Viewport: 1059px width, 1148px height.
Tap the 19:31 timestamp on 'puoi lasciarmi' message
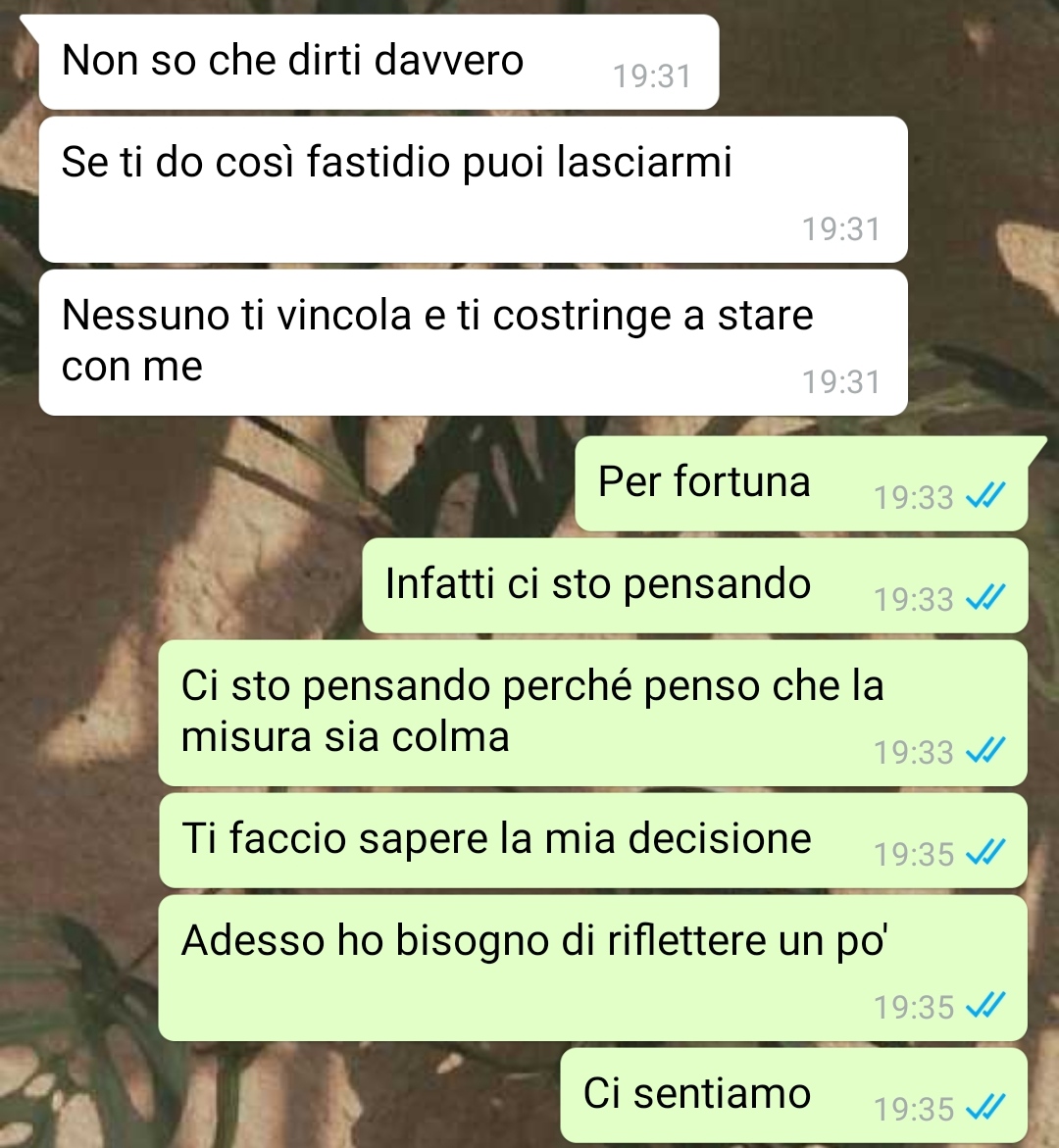point(841,229)
